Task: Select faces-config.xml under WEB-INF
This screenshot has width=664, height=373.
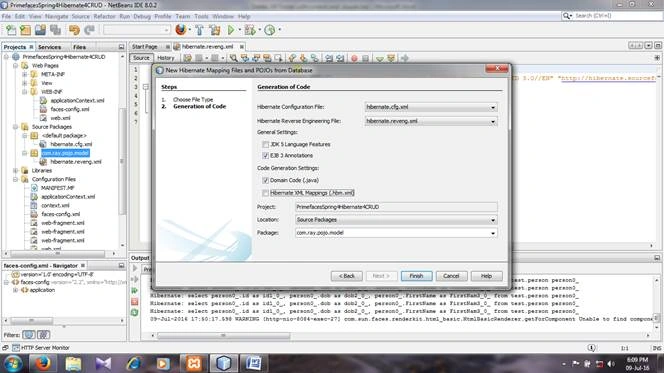Action: [70, 109]
